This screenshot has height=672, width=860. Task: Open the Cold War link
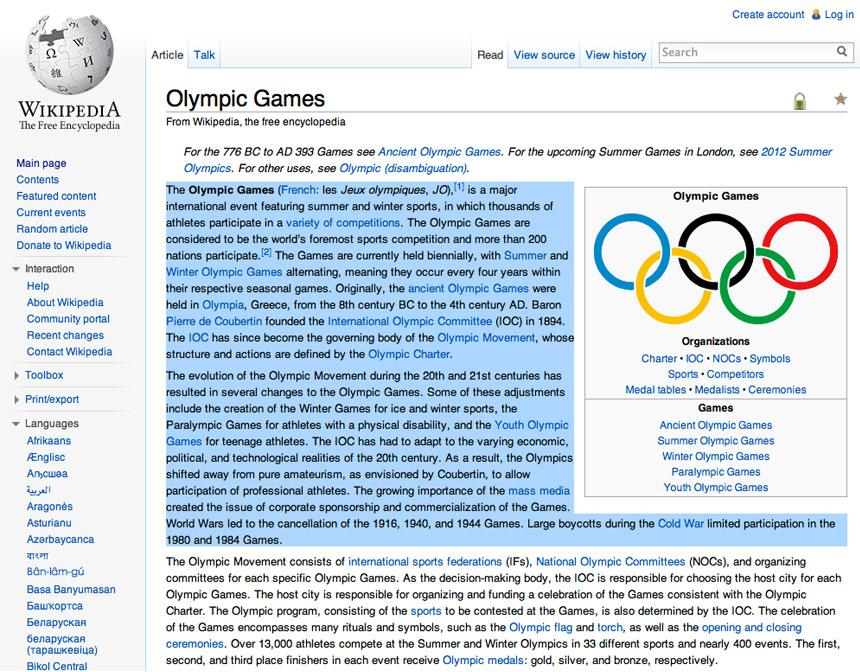pyautogui.click(x=681, y=523)
